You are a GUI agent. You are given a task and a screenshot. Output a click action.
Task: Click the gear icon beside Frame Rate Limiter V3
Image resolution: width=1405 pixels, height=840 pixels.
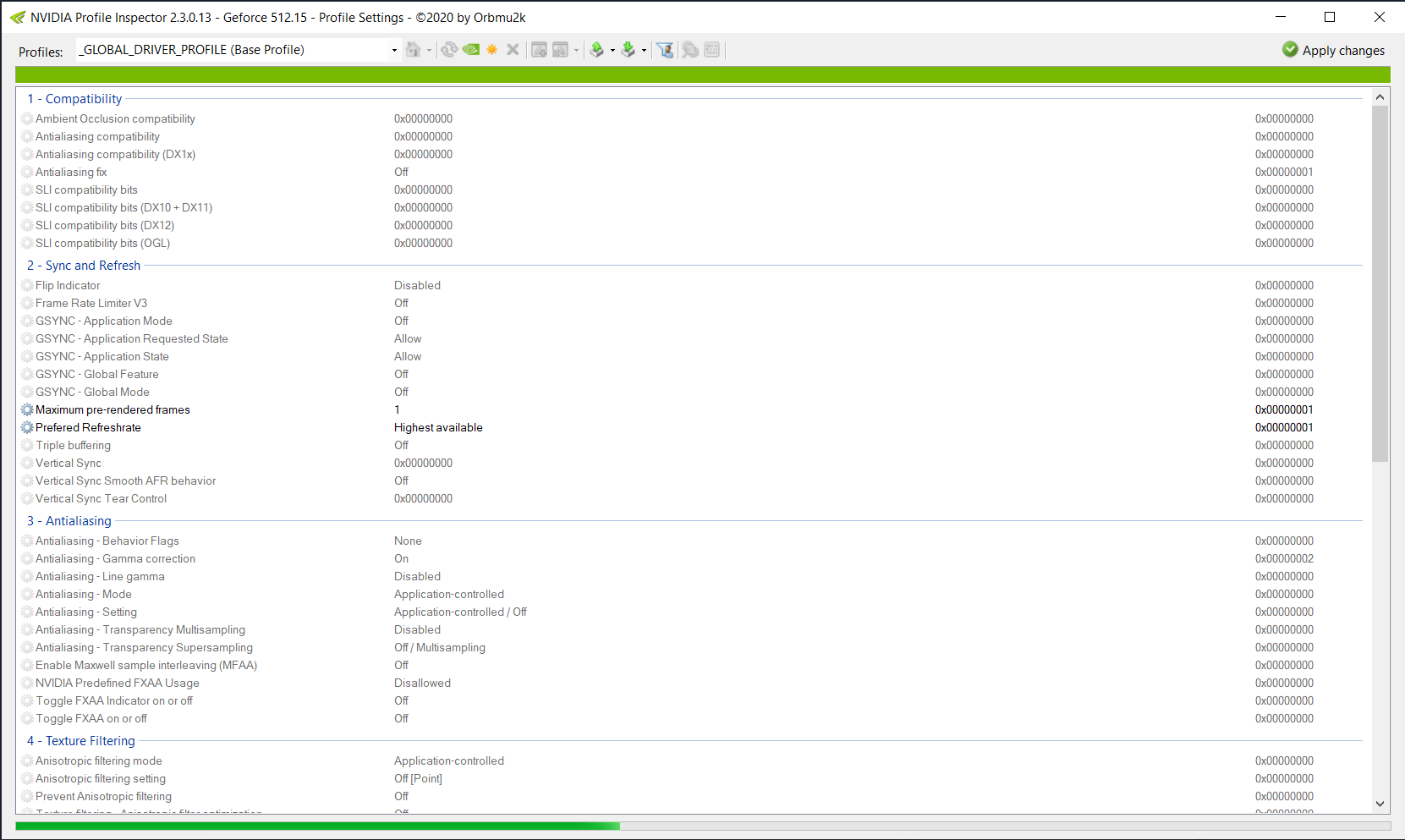tap(27, 303)
